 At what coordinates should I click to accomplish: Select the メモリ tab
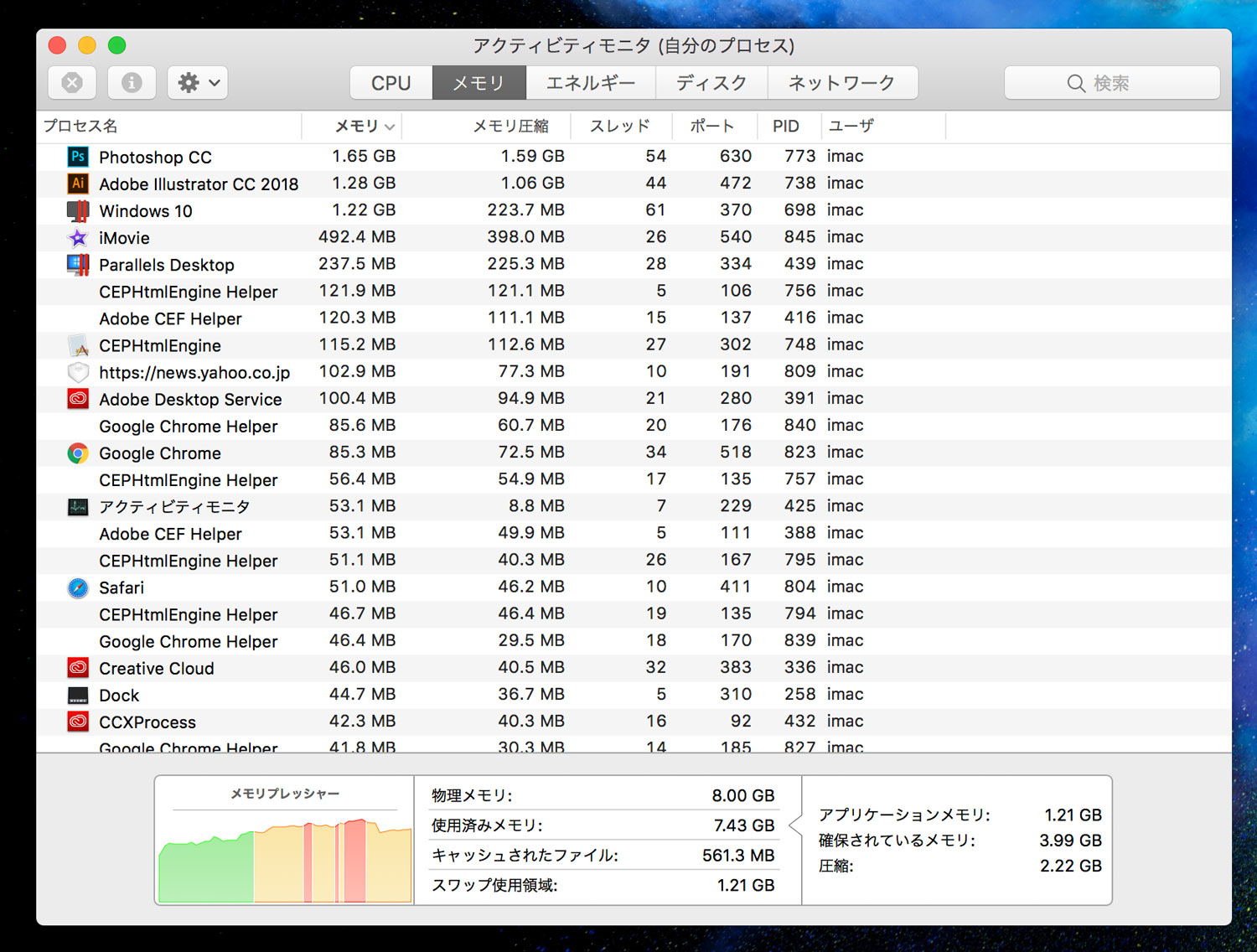pos(479,83)
